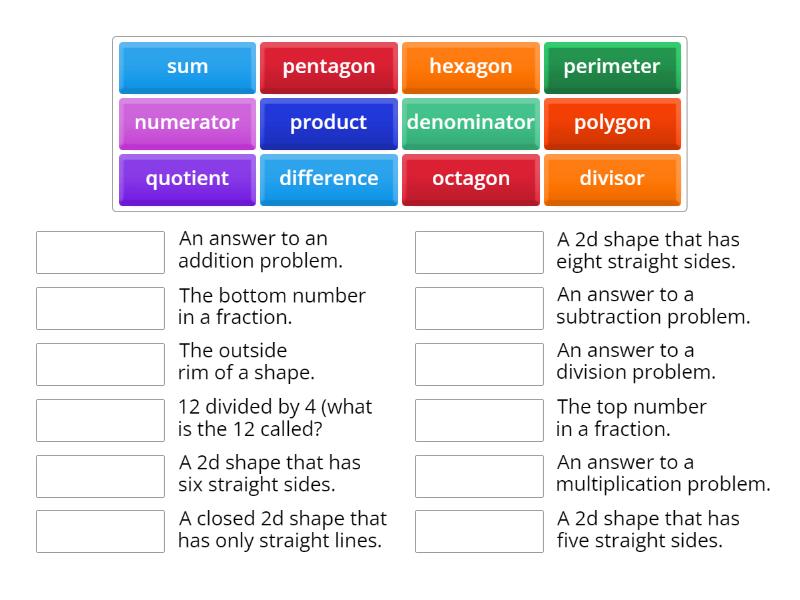Click the slot beside 'eight straight sides' definition

[479, 251]
